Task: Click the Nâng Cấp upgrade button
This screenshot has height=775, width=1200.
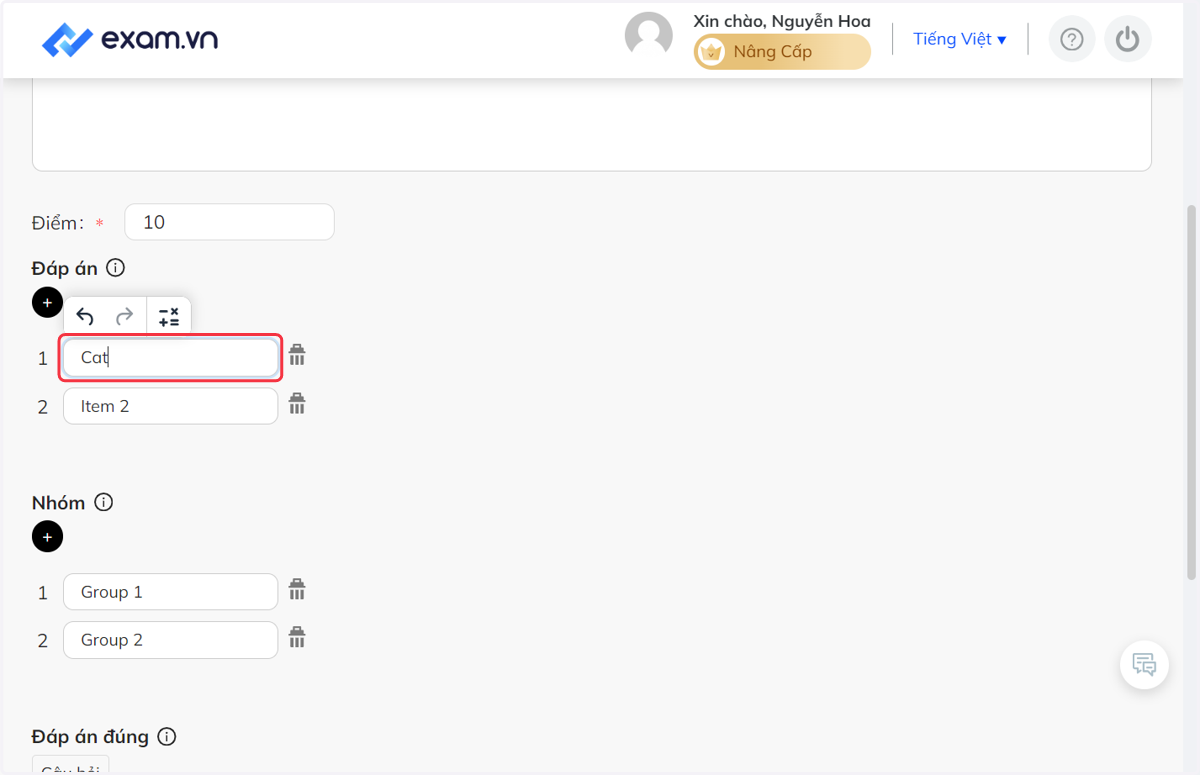Action: click(x=782, y=52)
